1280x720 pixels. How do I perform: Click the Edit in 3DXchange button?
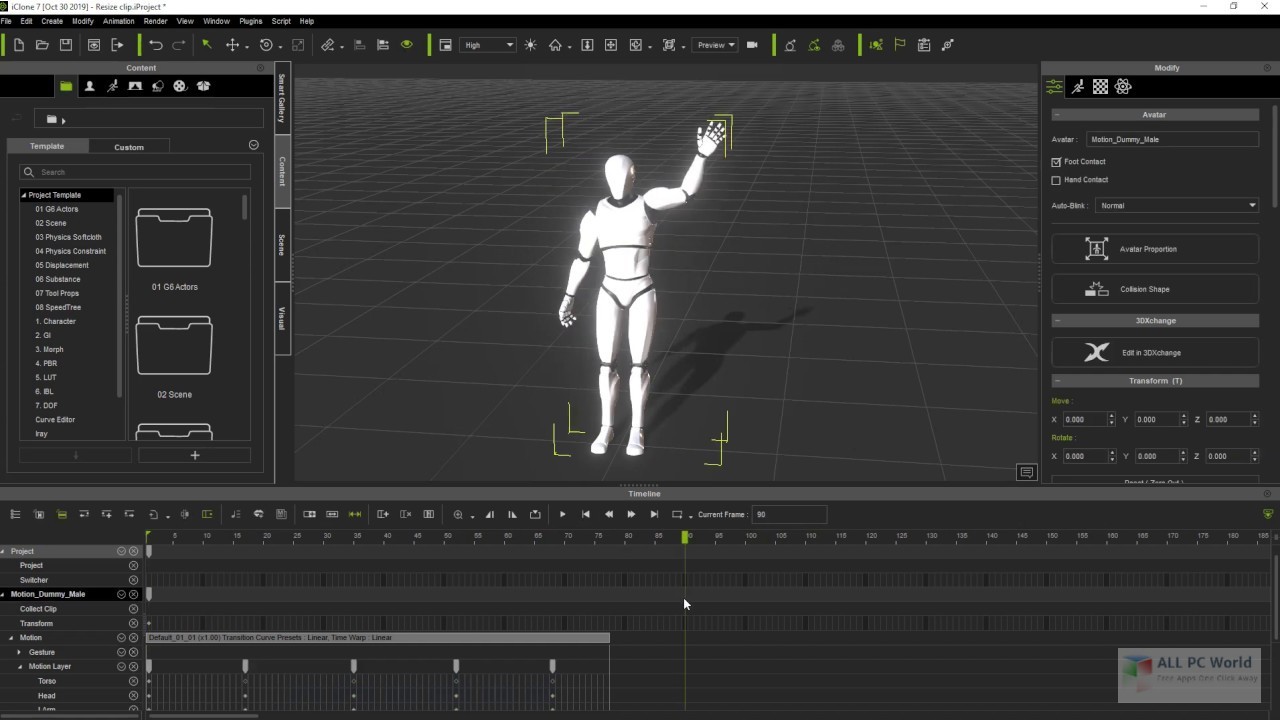coord(1155,352)
